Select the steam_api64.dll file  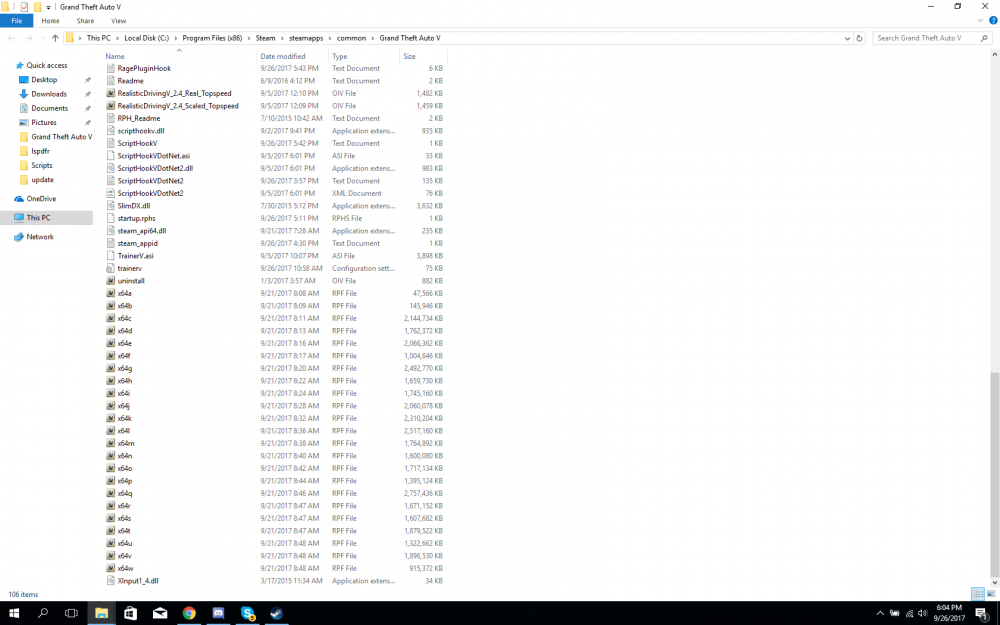click(142, 231)
